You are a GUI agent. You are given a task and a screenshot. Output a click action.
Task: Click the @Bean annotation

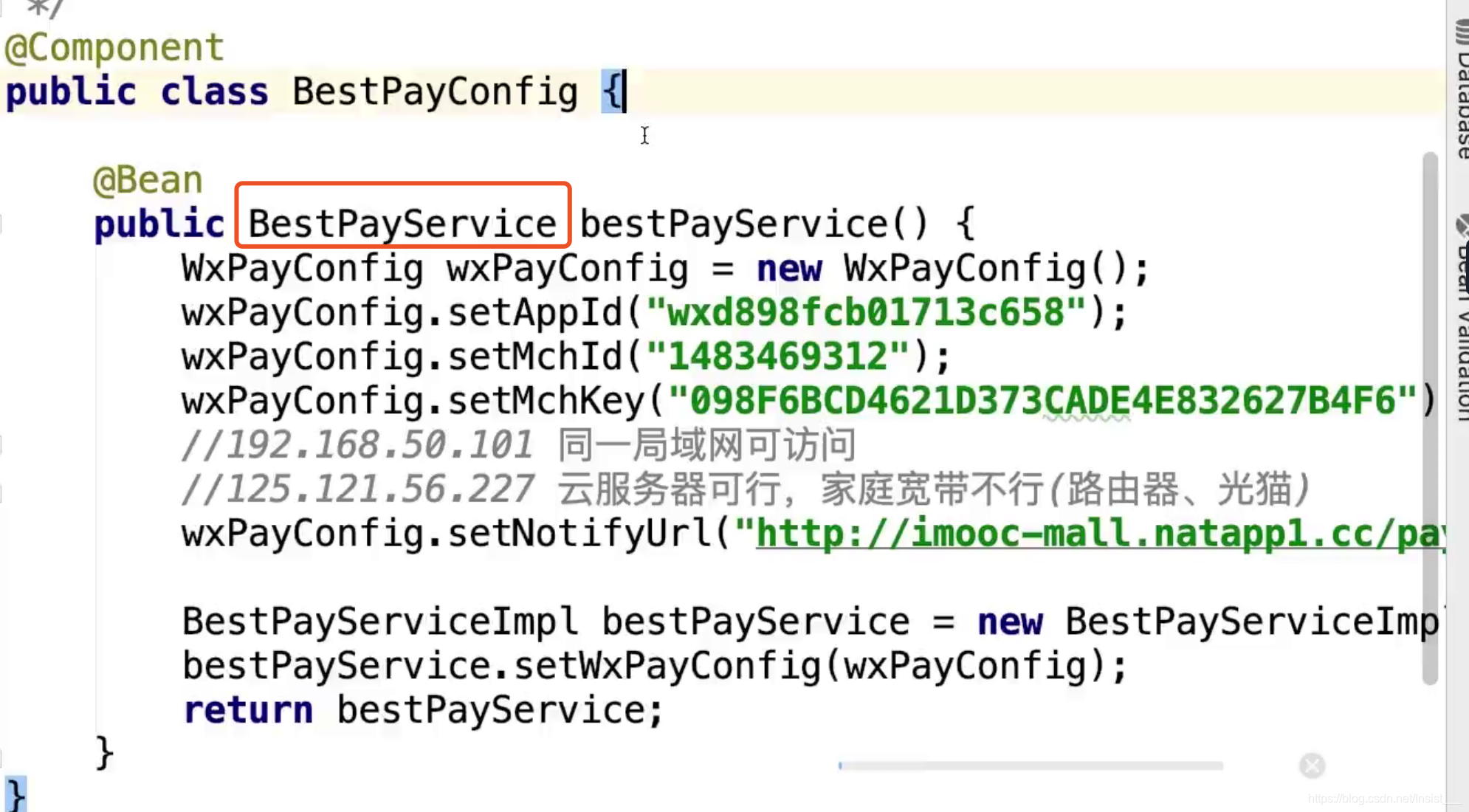coord(148,181)
